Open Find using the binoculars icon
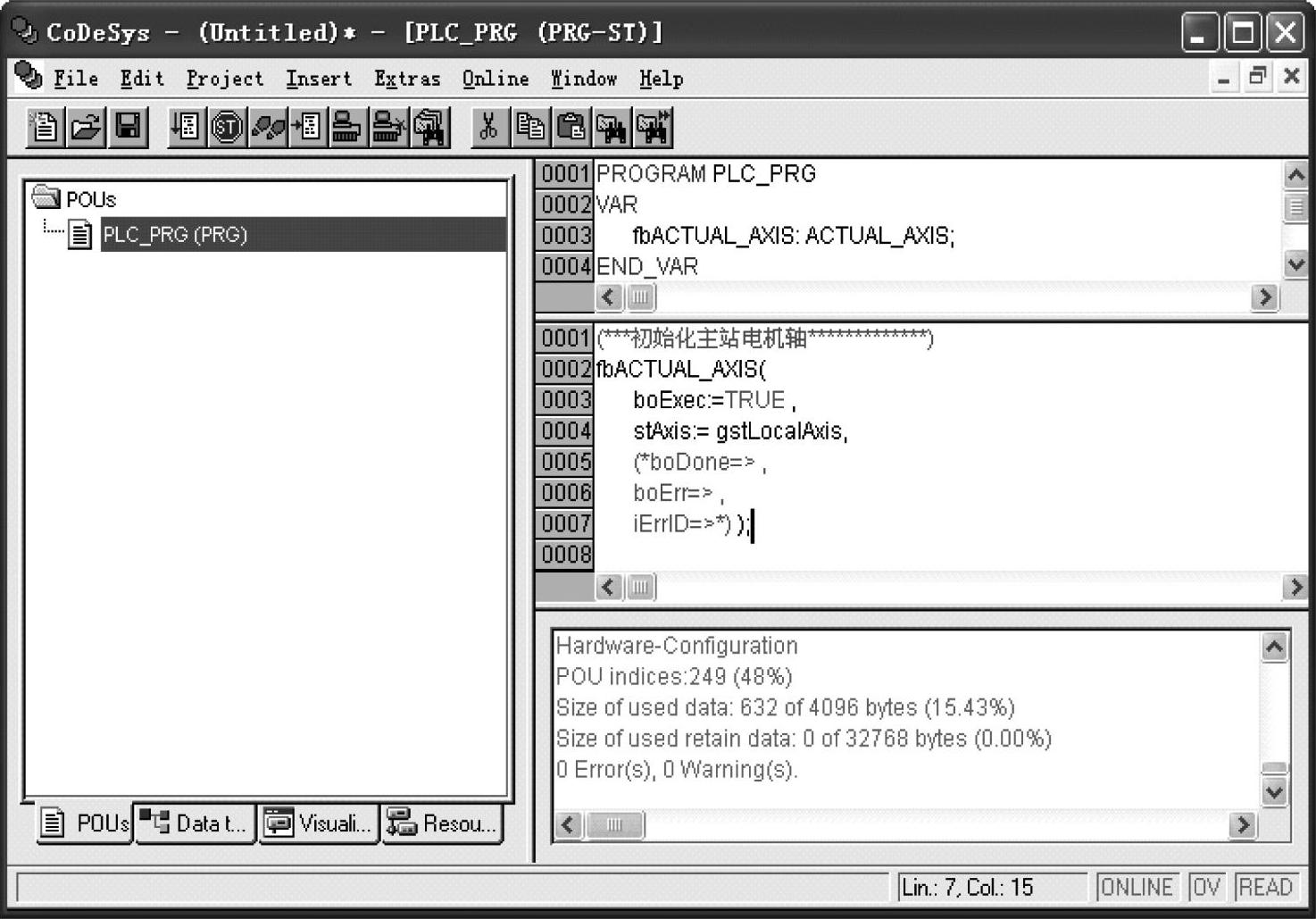The image size is (1316, 919). coord(612,127)
